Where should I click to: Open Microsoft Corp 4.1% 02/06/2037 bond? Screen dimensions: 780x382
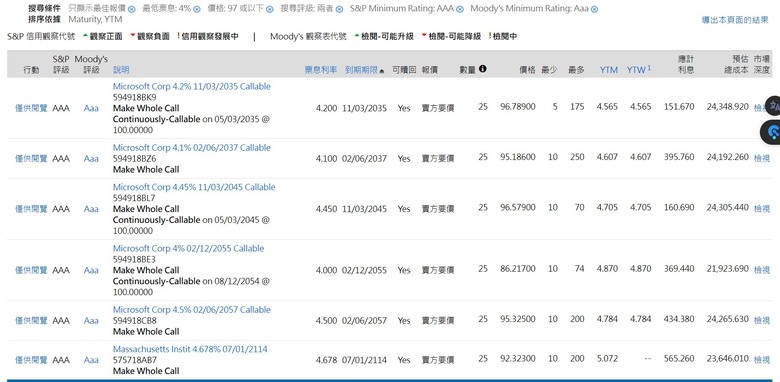point(192,148)
